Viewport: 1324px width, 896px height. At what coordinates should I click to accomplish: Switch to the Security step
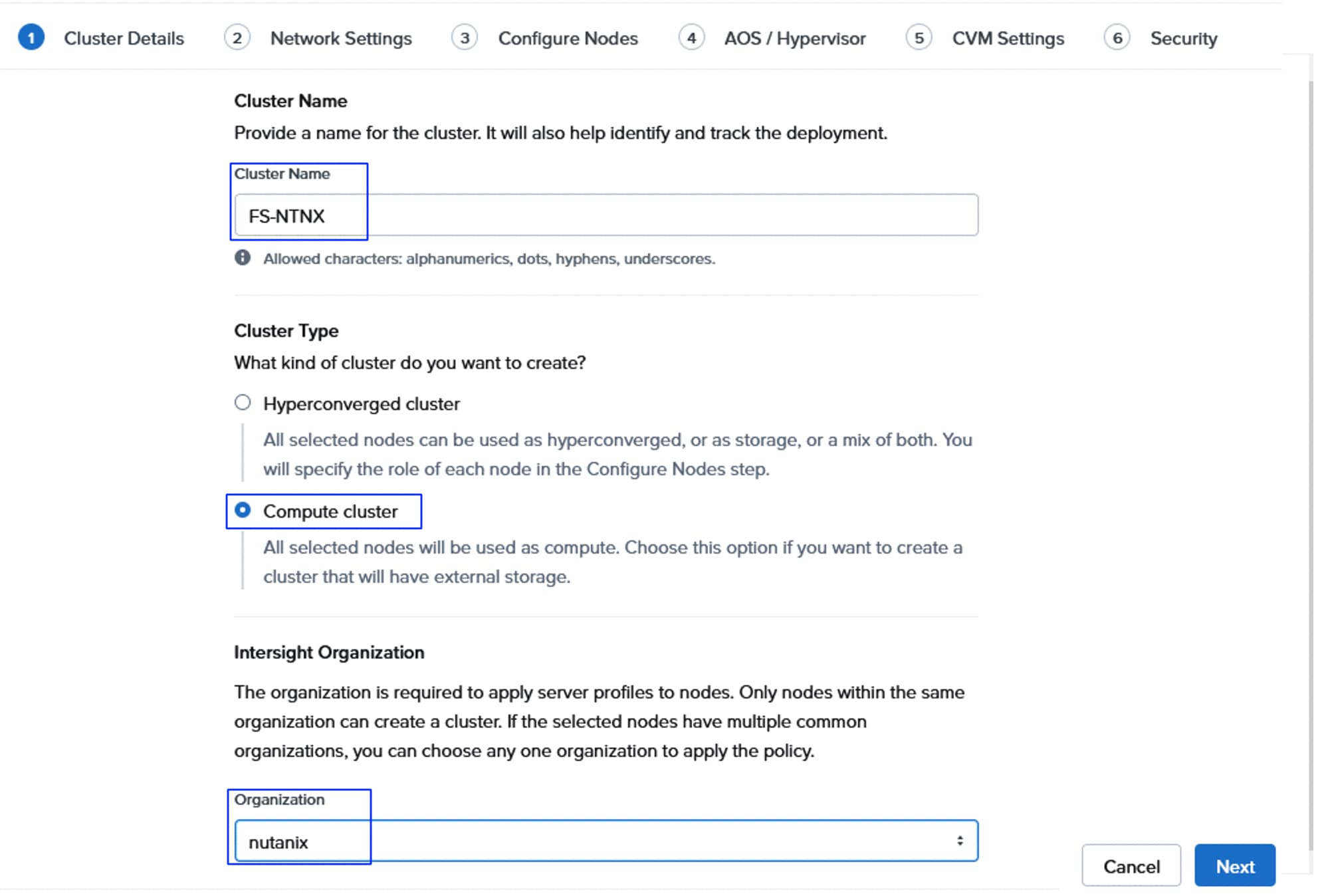pos(1184,38)
